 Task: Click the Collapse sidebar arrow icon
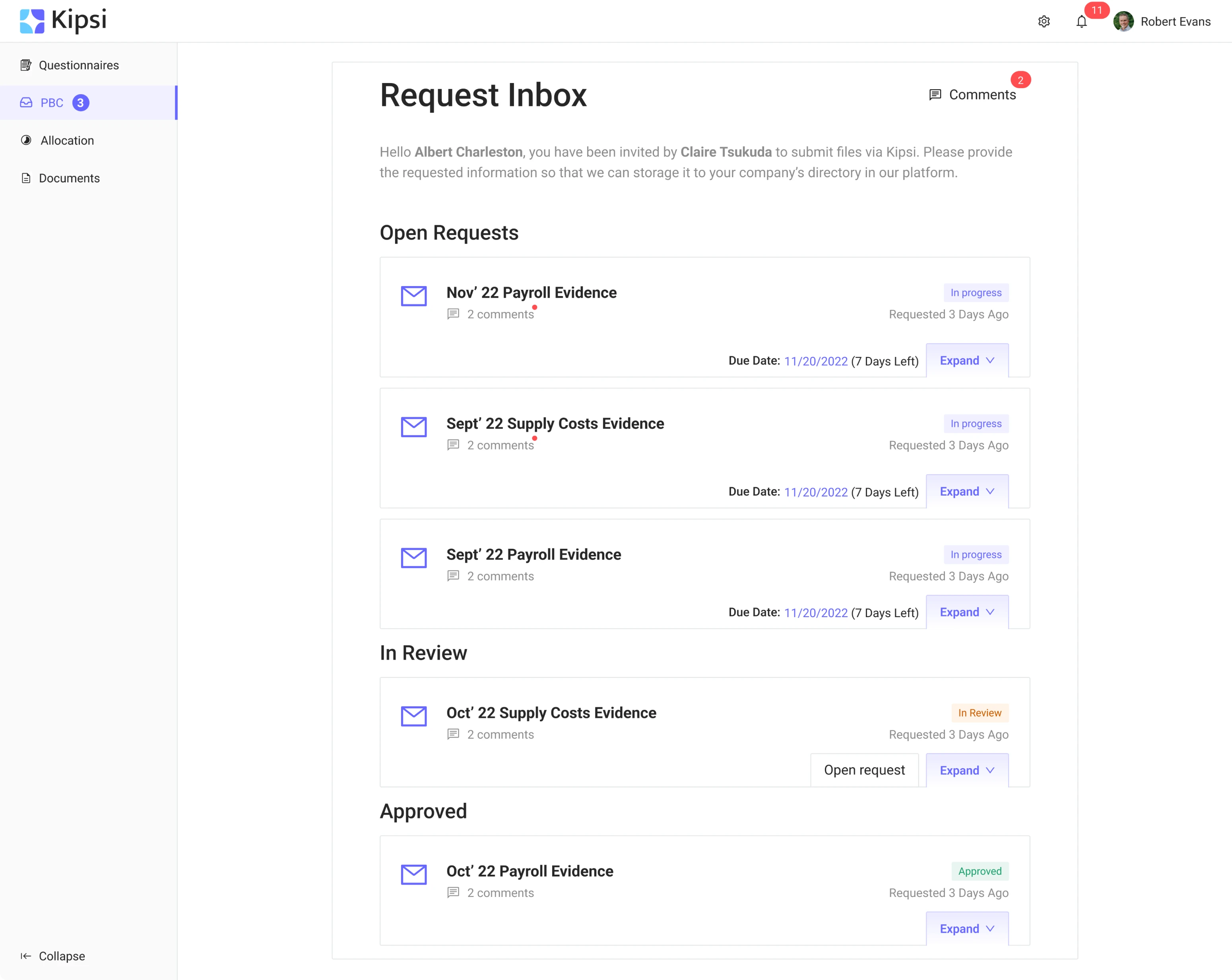[26, 956]
